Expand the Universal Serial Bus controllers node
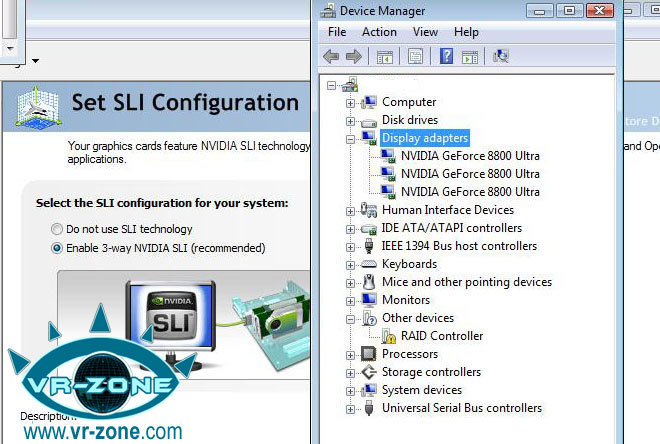Viewport: 660px width, 444px height. point(350,408)
